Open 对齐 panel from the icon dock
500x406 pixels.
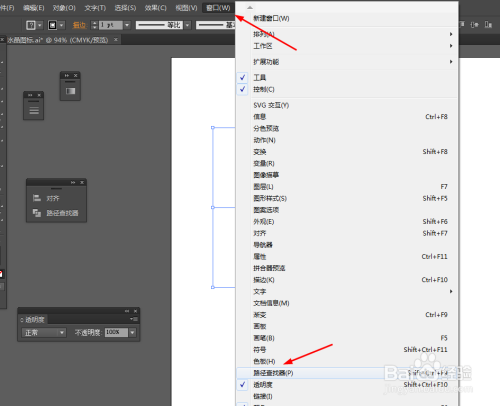tap(46, 198)
